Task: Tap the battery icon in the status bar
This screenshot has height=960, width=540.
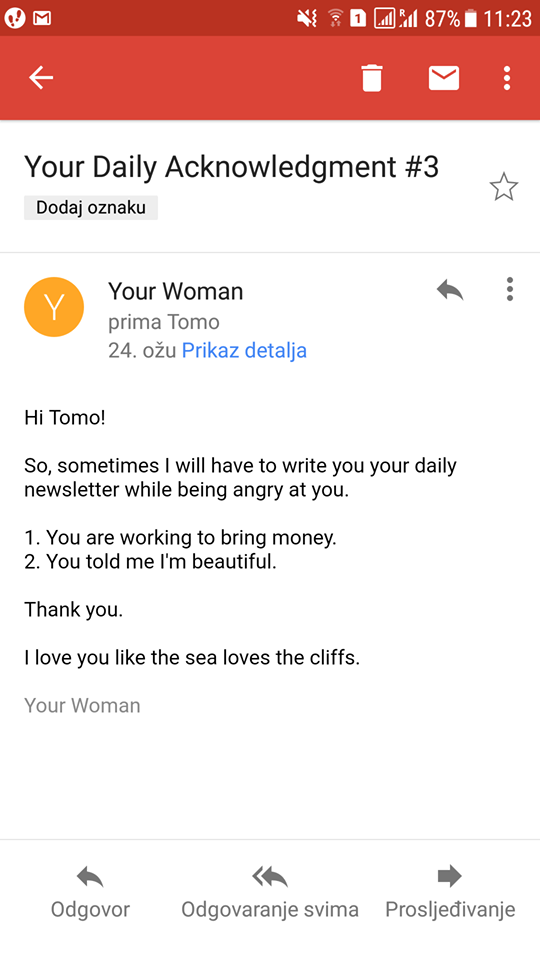Action: [470, 18]
